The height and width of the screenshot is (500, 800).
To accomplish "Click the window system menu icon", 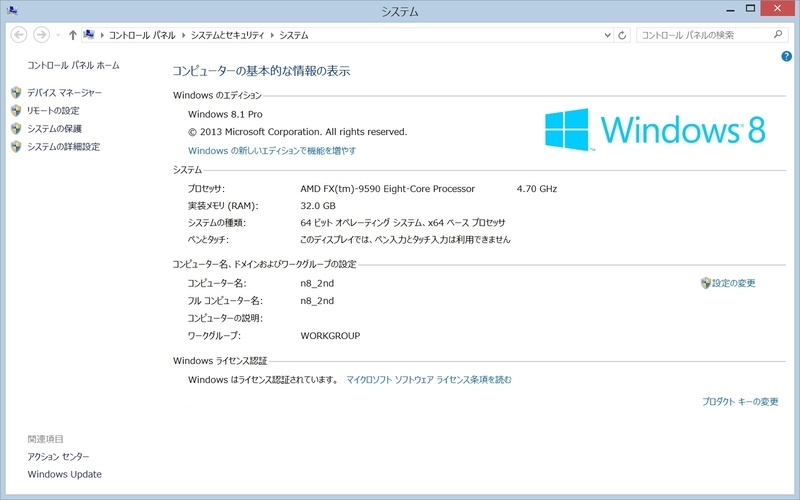I will pos(12,10).
